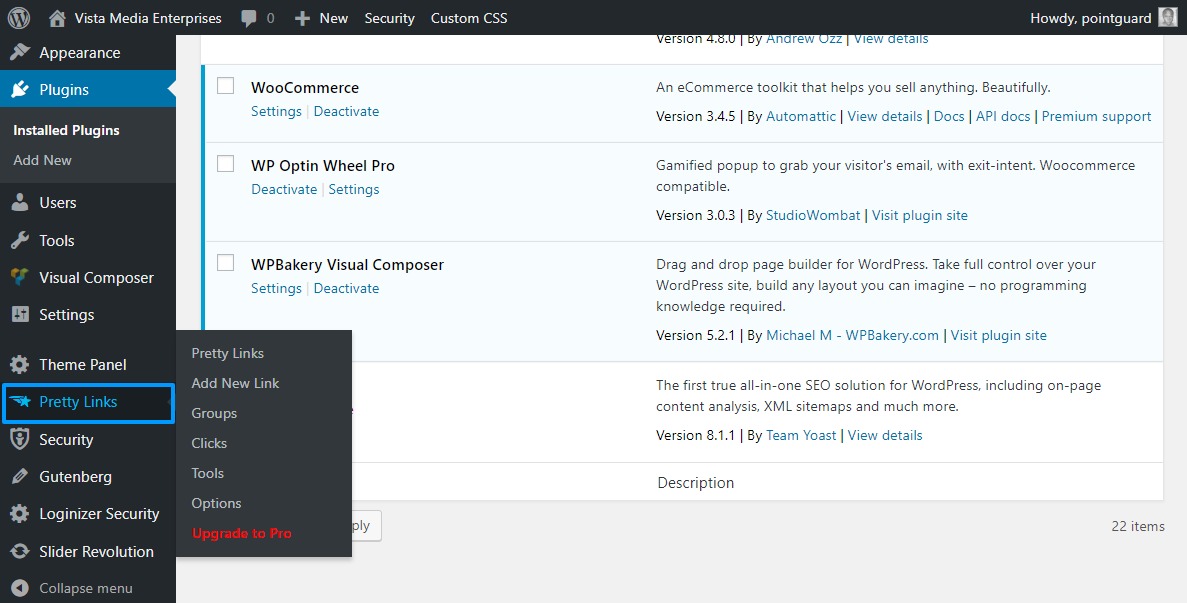Viewport: 1187px width, 603px height.
Task: Click the Security shield icon in sidebar
Action: click(x=20, y=440)
